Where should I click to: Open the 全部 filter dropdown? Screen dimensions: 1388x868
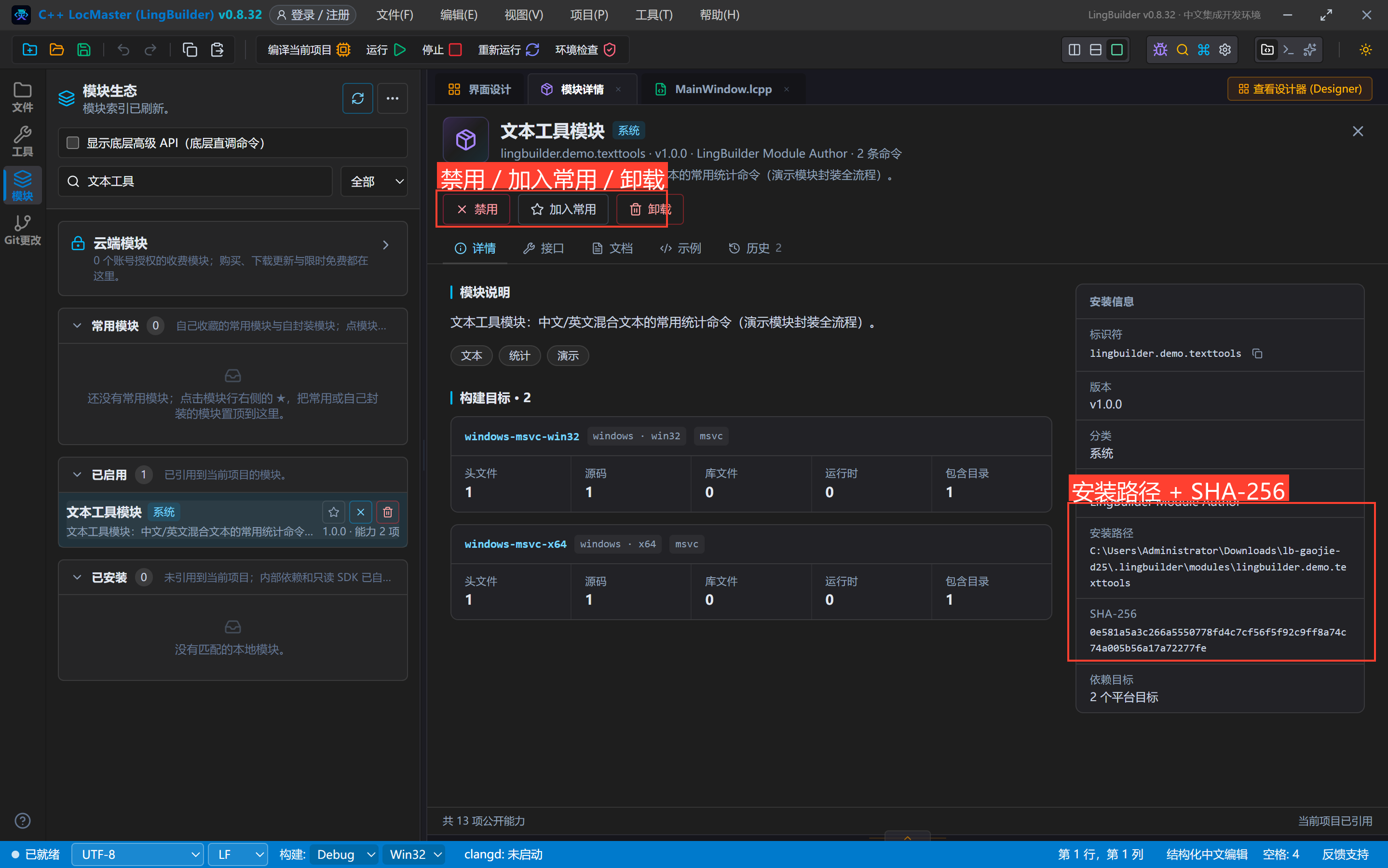pos(374,181)
